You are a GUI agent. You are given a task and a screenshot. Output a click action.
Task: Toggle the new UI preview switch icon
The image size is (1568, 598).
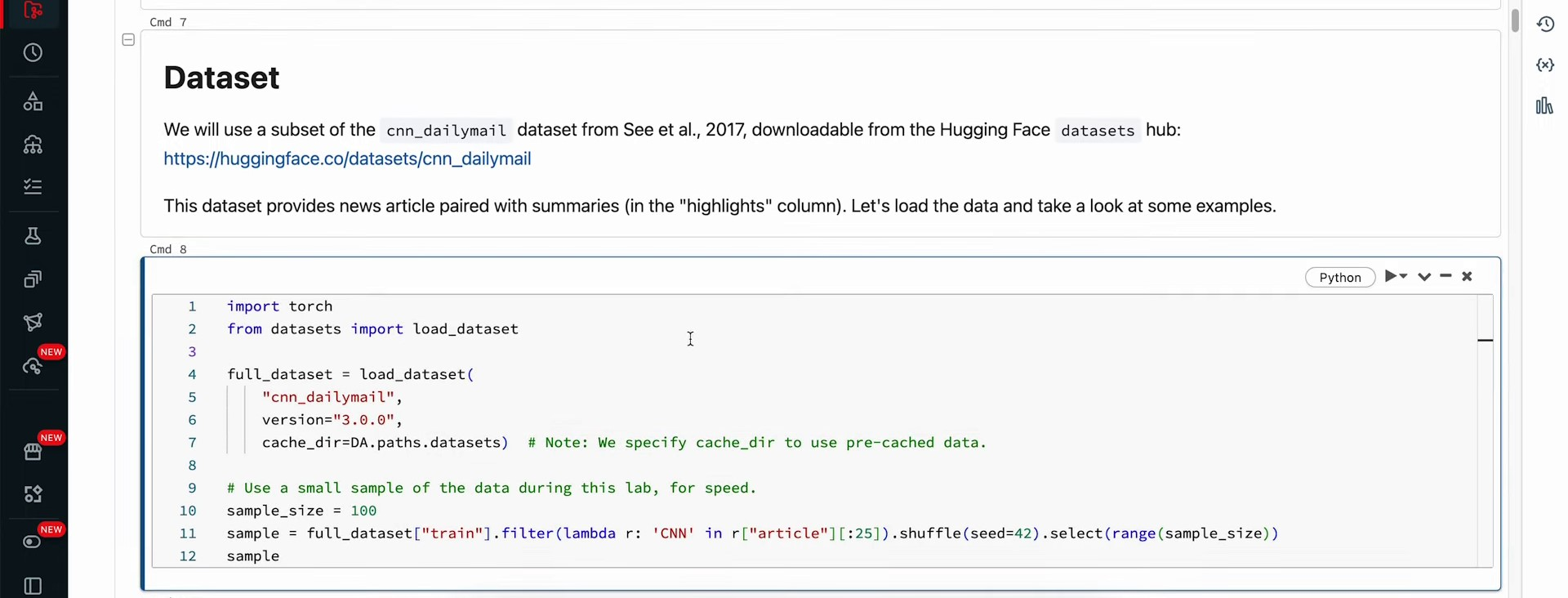(x=33, y=542)
